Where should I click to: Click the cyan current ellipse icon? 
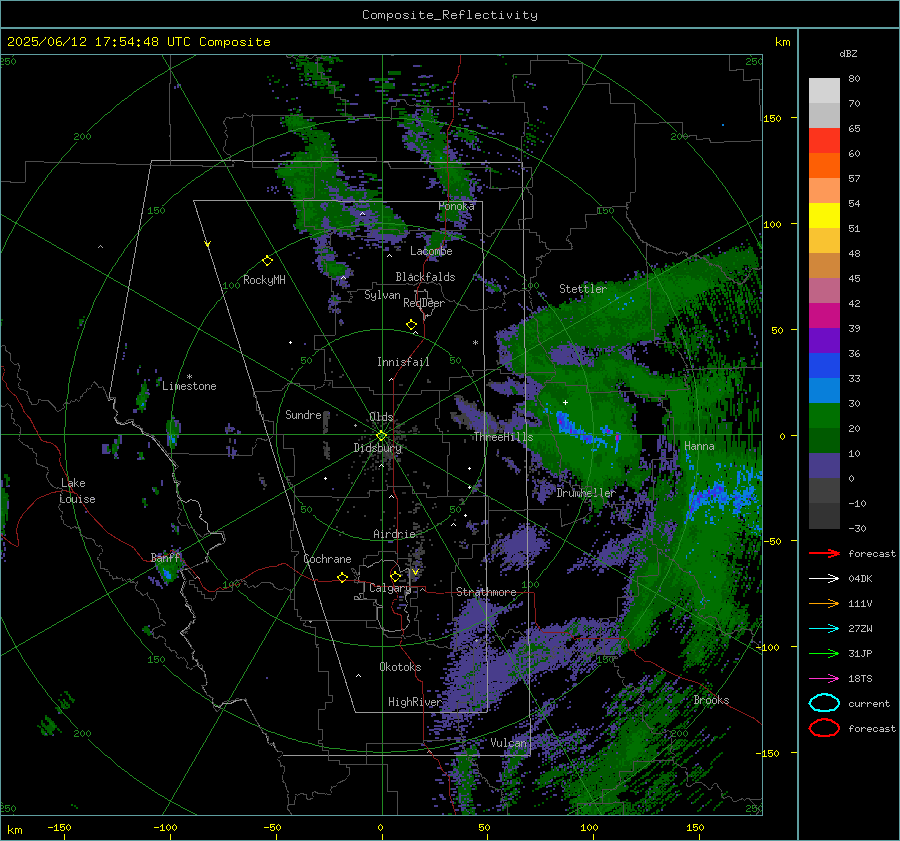click(824, 703)
